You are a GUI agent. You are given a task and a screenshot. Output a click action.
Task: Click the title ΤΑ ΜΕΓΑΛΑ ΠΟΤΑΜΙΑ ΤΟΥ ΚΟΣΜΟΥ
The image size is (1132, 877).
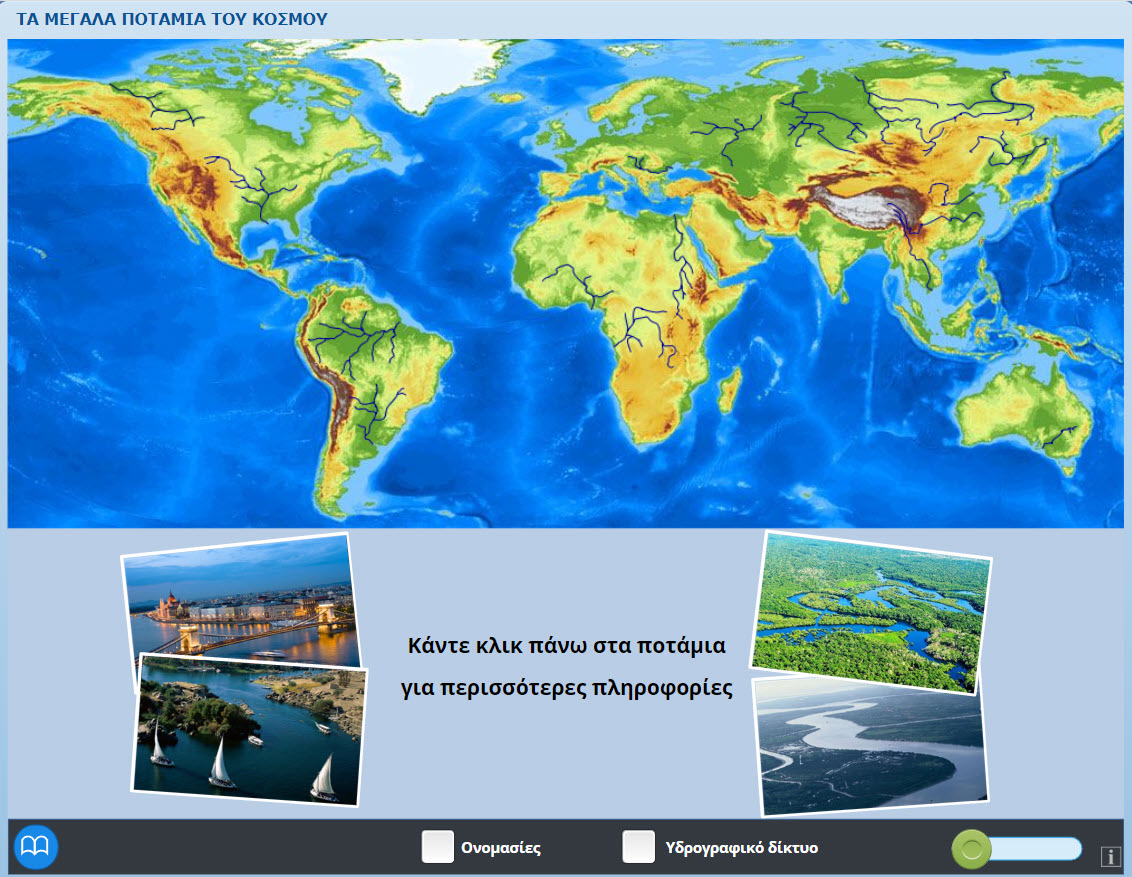[172, 19]
